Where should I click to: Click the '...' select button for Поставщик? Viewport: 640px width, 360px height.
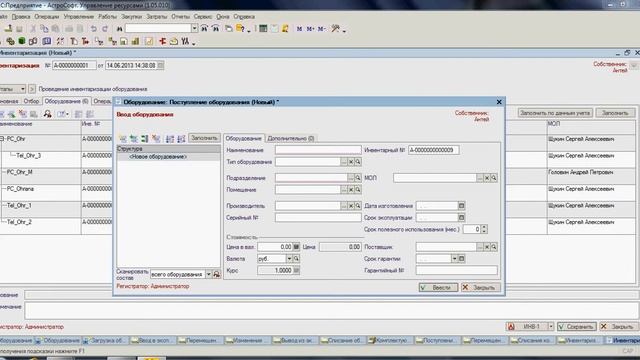480,247
